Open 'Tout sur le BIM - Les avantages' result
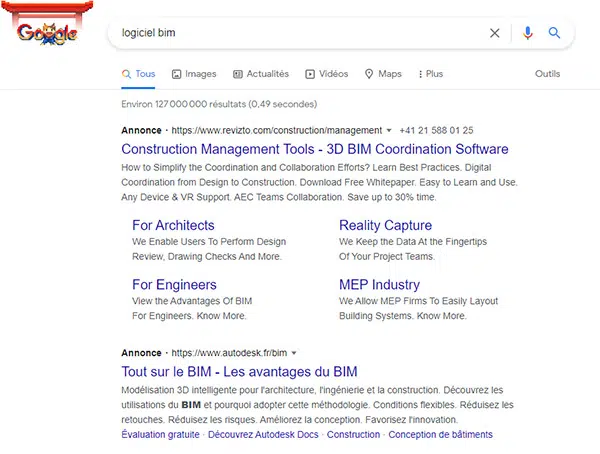600x454 pixels. (x=239, y=372)
